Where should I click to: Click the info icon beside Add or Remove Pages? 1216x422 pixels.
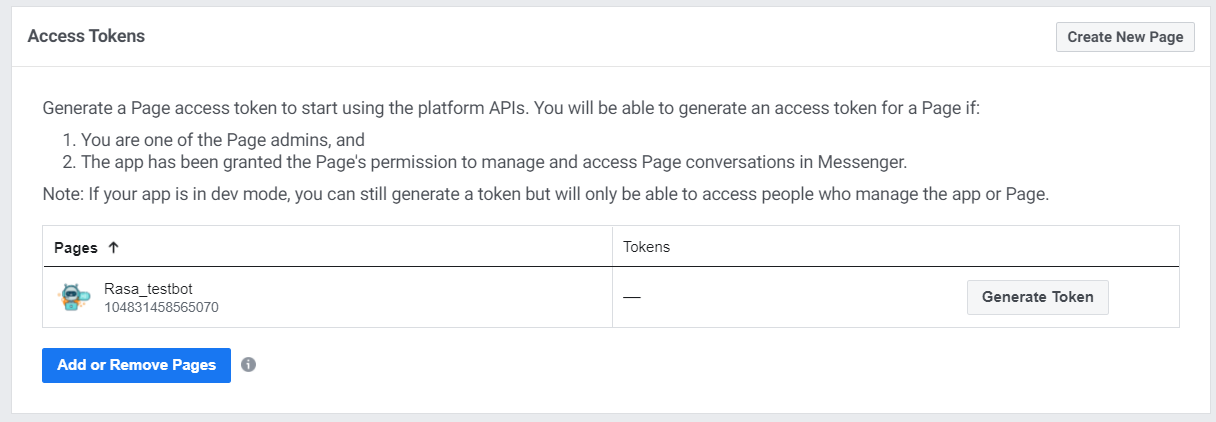[x=249, y=365]
